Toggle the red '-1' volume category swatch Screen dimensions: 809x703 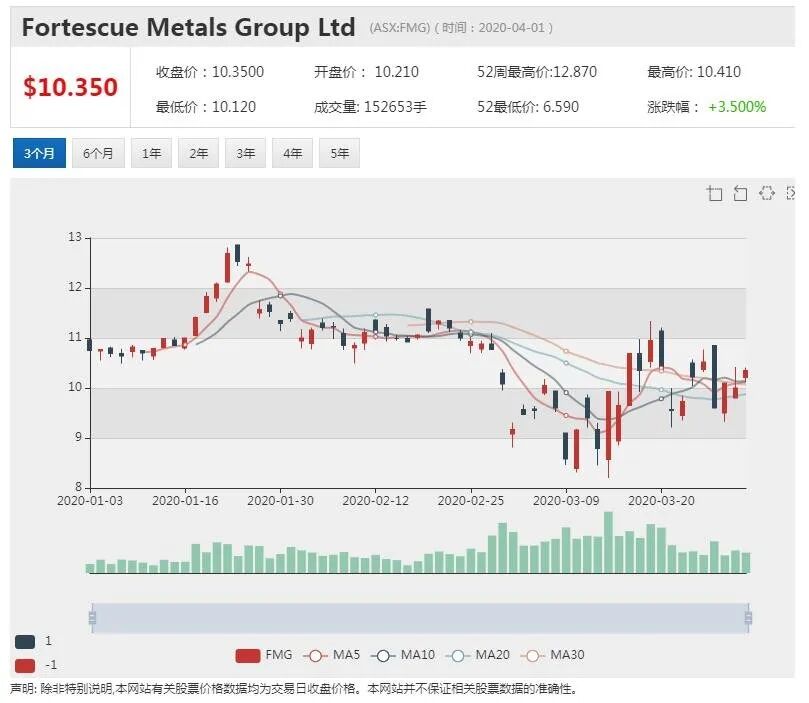(25, 665)
